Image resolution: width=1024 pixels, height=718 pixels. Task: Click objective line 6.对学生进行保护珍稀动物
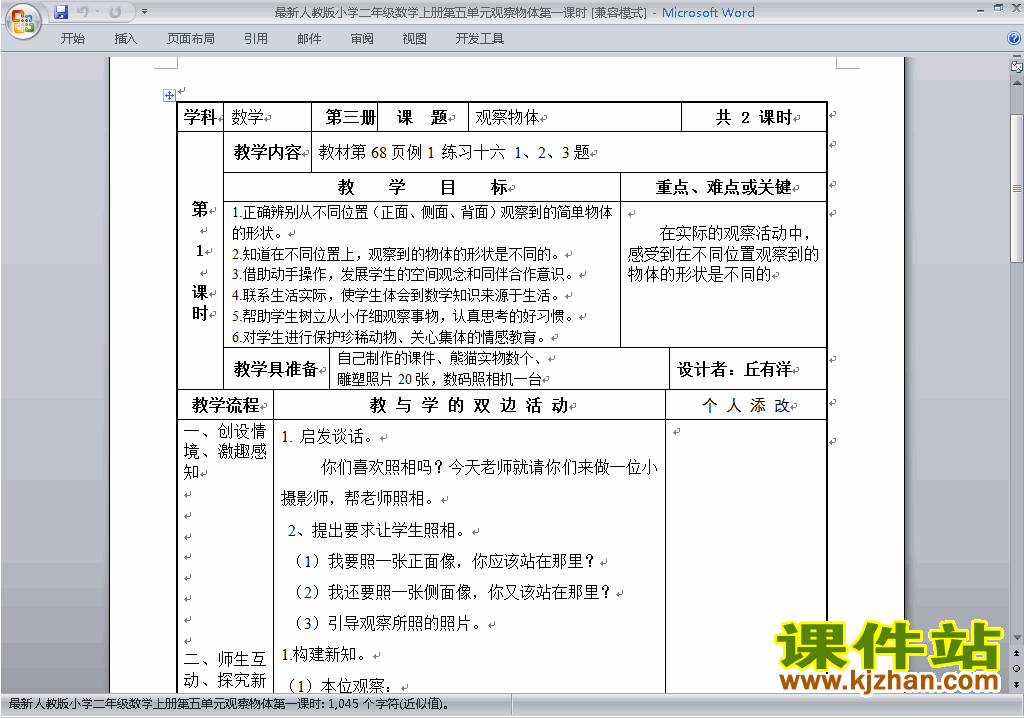[x=391, y=337]
